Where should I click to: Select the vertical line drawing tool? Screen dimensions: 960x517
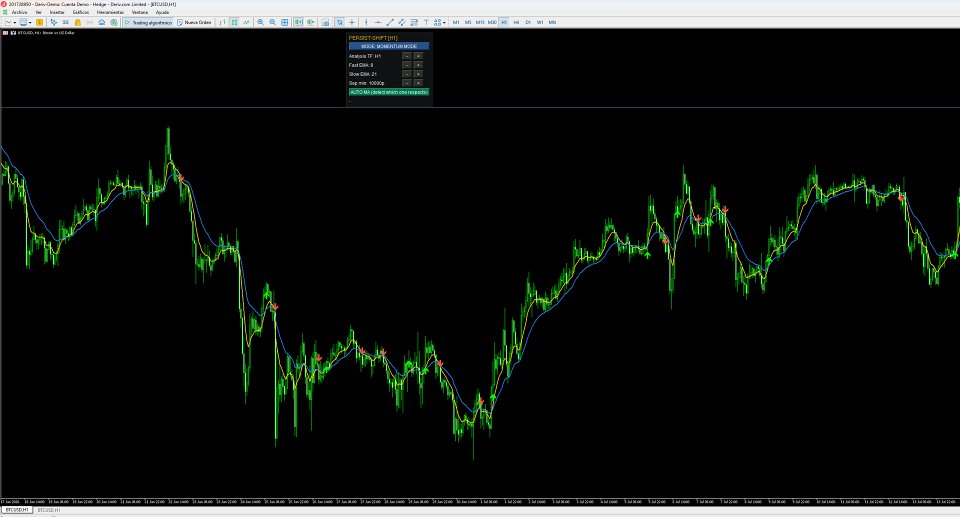(366, 22)
